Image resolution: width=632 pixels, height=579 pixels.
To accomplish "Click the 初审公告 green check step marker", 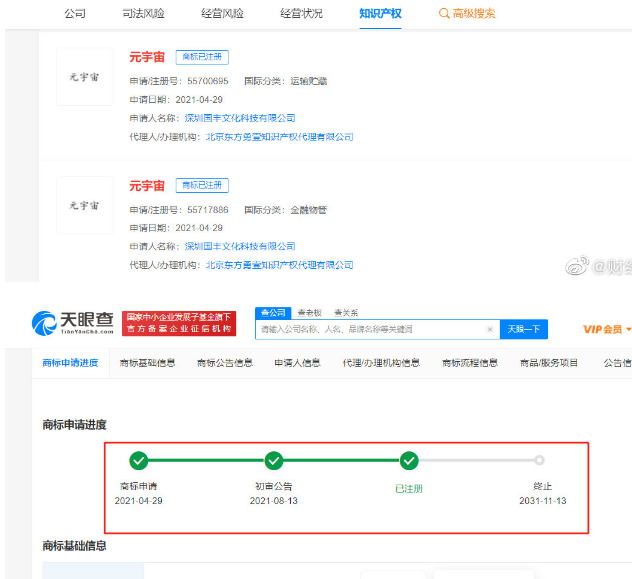I will click(274, 460).
